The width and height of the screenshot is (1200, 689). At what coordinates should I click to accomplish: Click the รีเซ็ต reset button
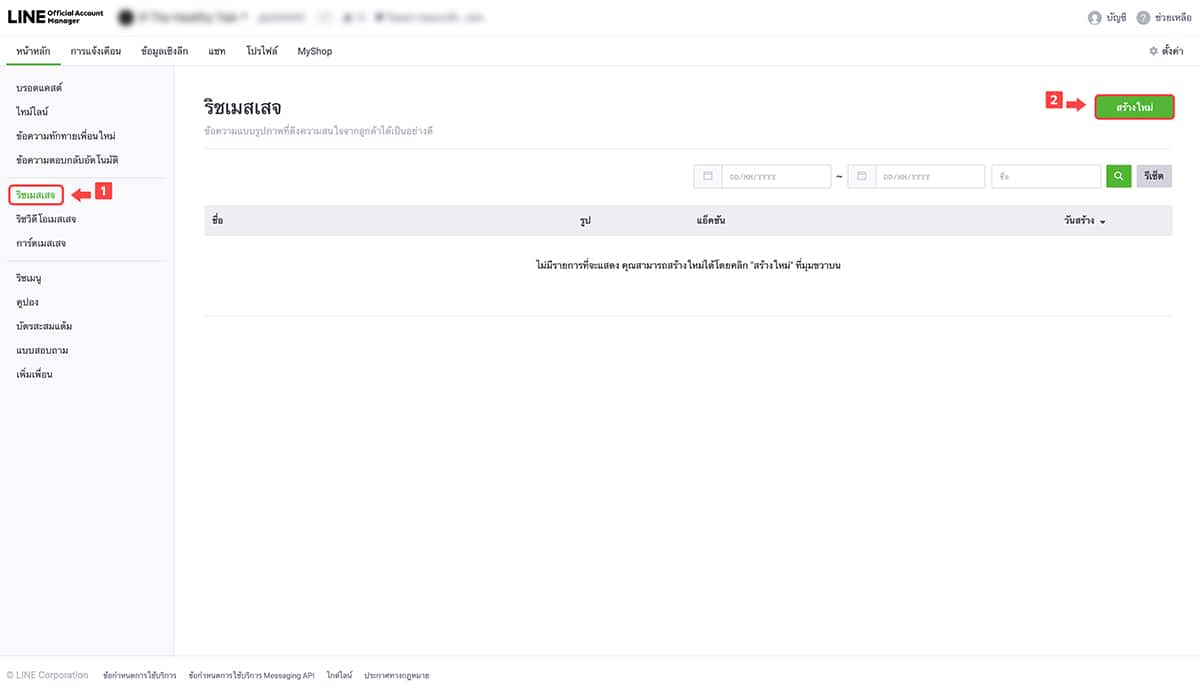coord(1154,176)
